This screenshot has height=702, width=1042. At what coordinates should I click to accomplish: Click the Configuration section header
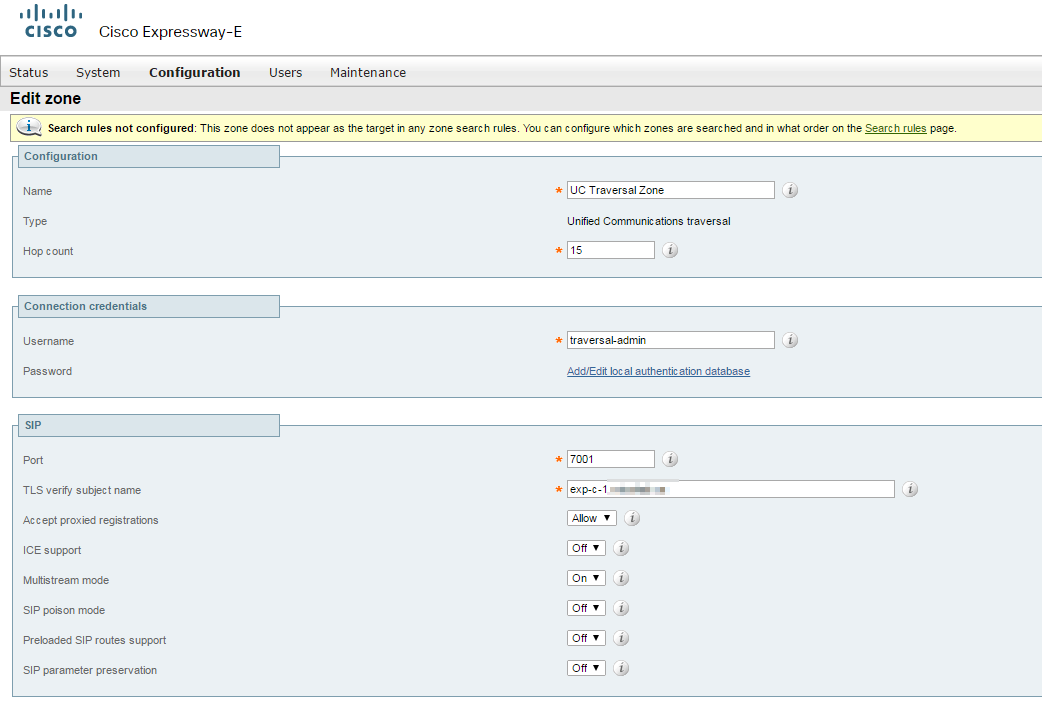[149, 156]
